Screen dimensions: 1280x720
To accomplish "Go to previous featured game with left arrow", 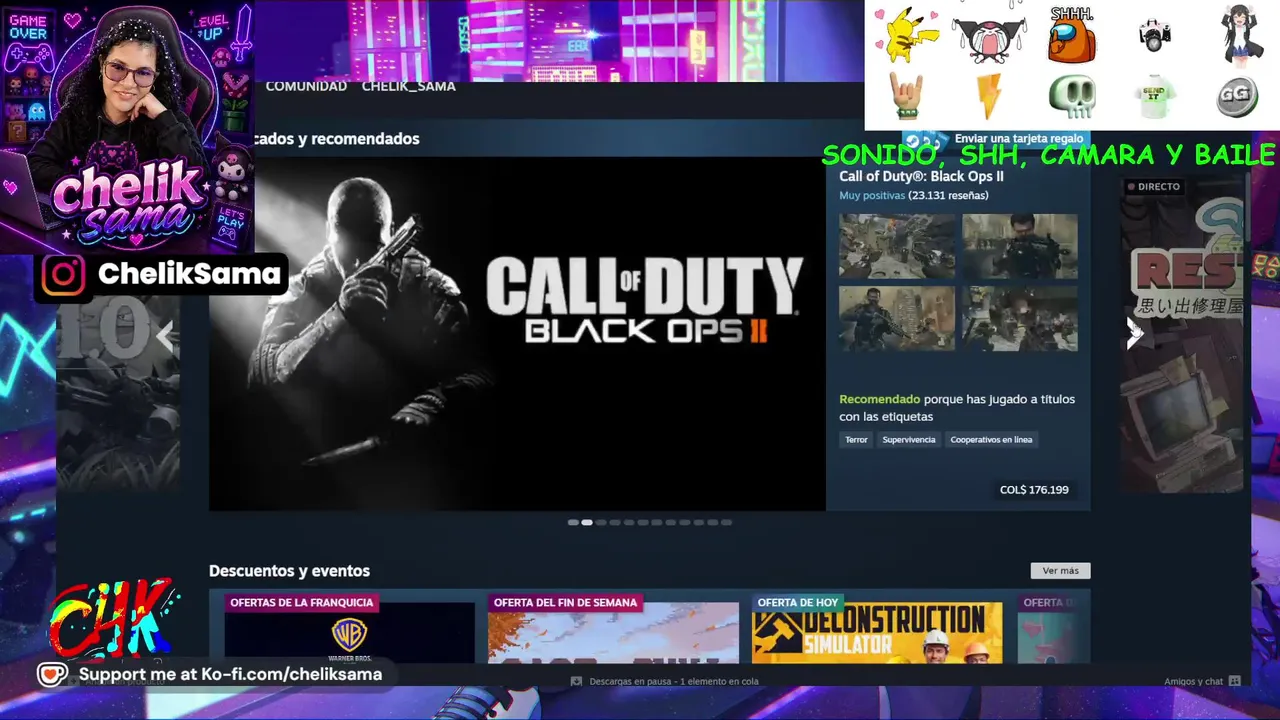I will coord(165,337).
